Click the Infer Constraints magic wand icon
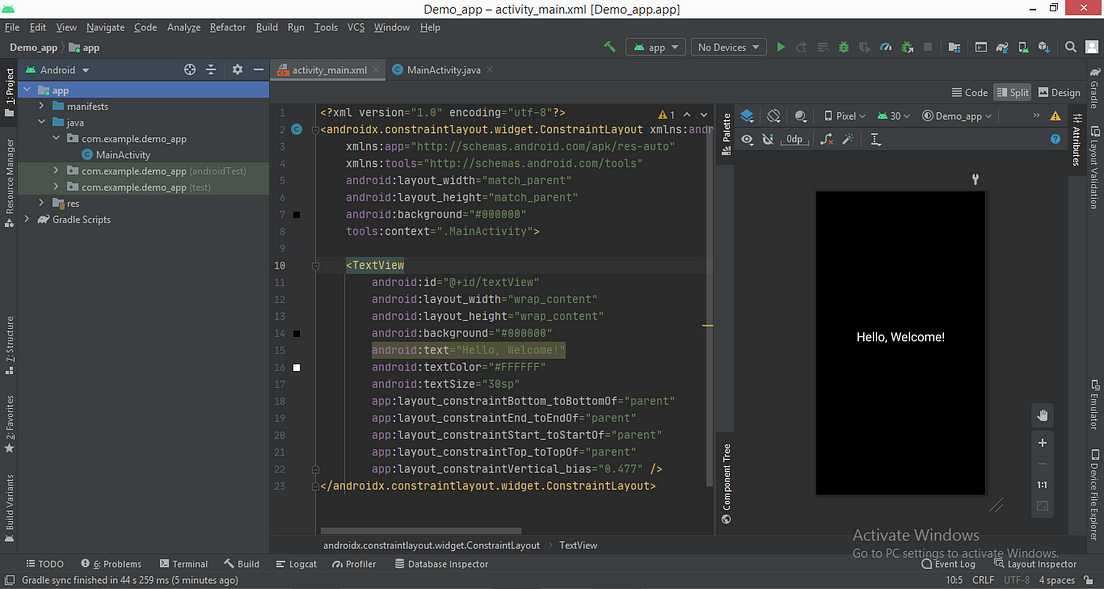The width and height of the screenshot is (1104, 589). [x=848, y=139]
